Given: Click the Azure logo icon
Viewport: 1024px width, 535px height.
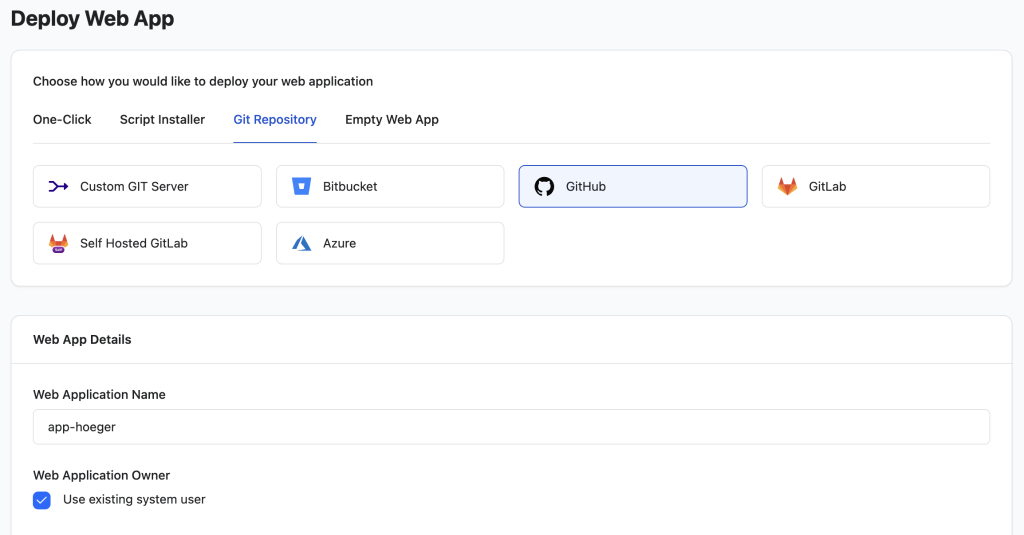Looking at the screenshot, I should coord(301,243).
